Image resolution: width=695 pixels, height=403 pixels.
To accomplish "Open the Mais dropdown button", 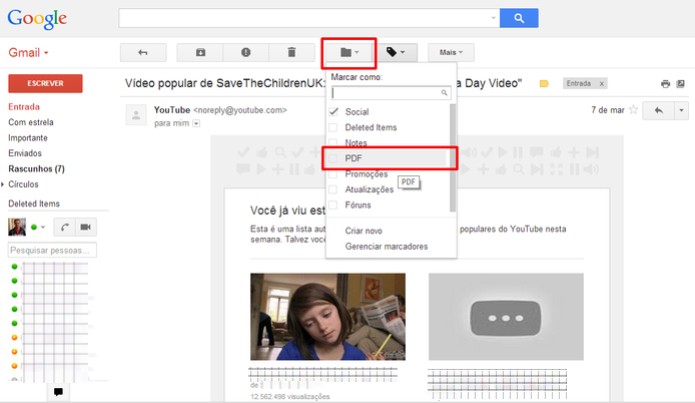I will tap(451, 52).
